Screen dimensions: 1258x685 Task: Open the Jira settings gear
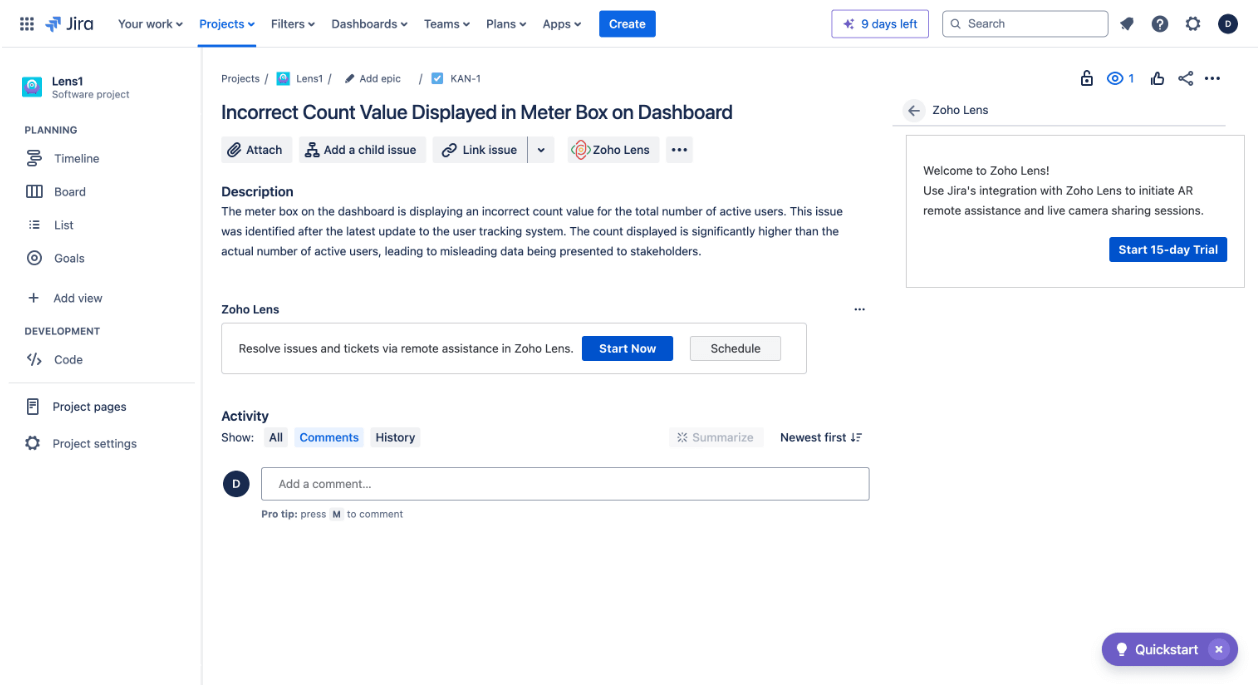(1193, 23)
